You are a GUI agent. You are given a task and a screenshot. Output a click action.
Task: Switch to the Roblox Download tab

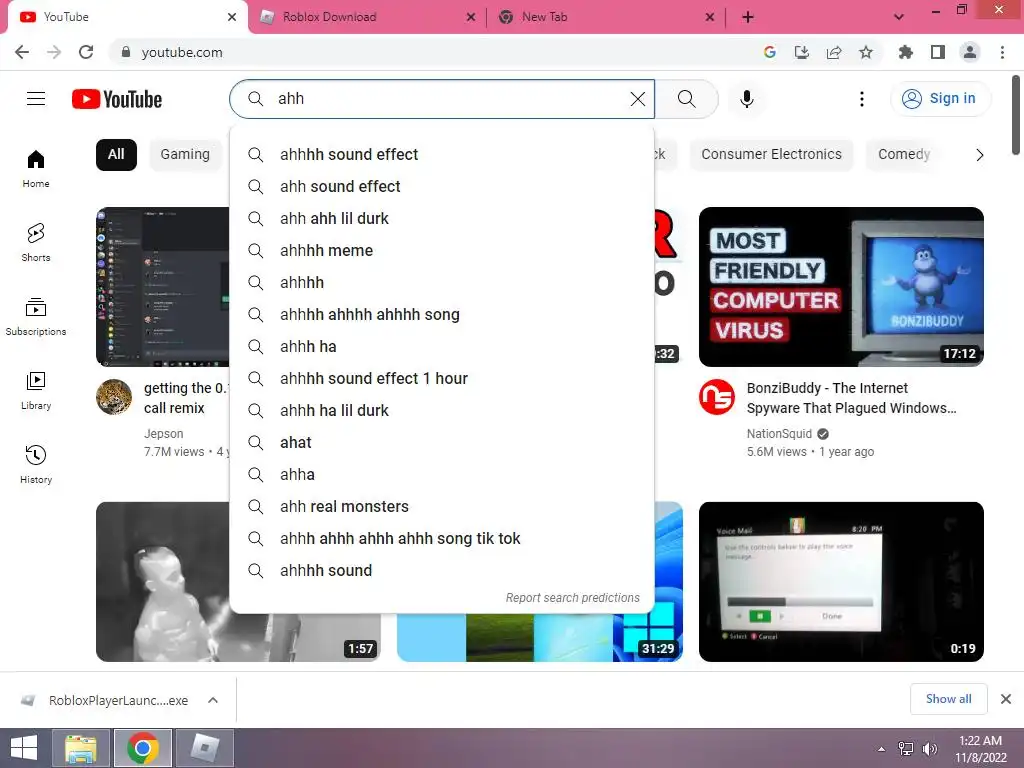(x=368, y=17)
